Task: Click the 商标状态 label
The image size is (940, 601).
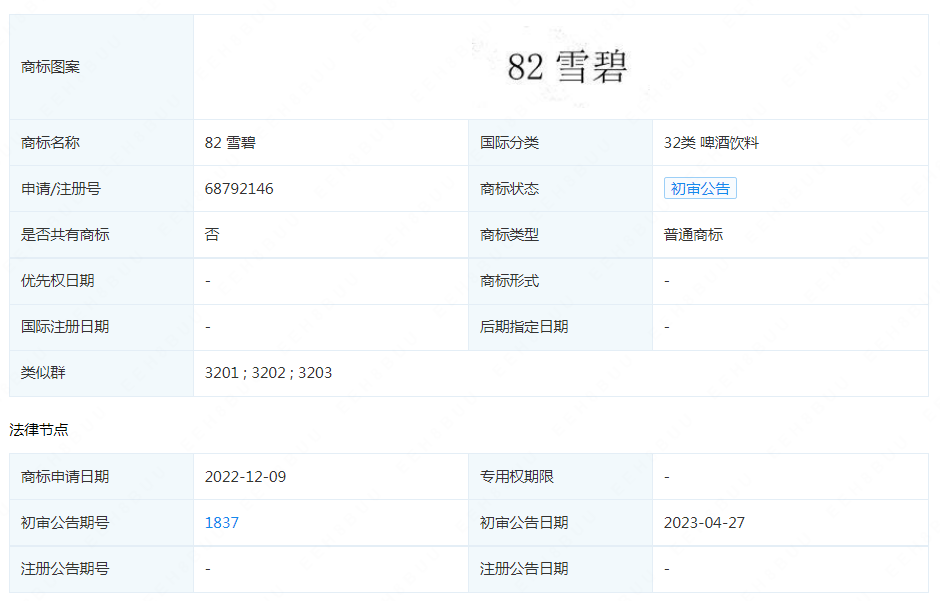Action: [510, 189]
